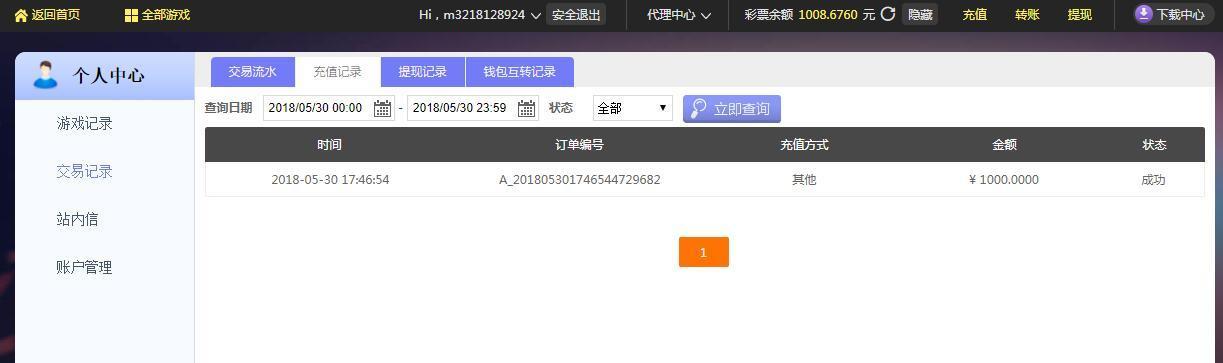This screenshot has height=363, width=1223.
Task: Switch to the 交易流水 tab
Action: click(253, 72)
